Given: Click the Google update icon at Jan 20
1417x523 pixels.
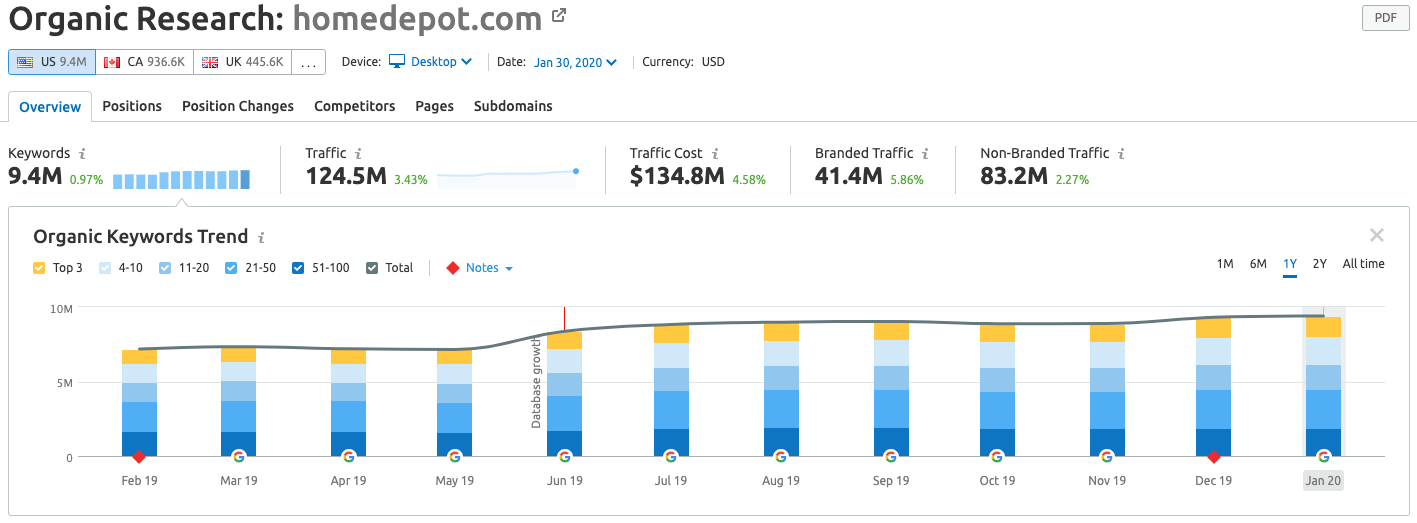Looking at the screenshot, I should tap(1323, 456).
